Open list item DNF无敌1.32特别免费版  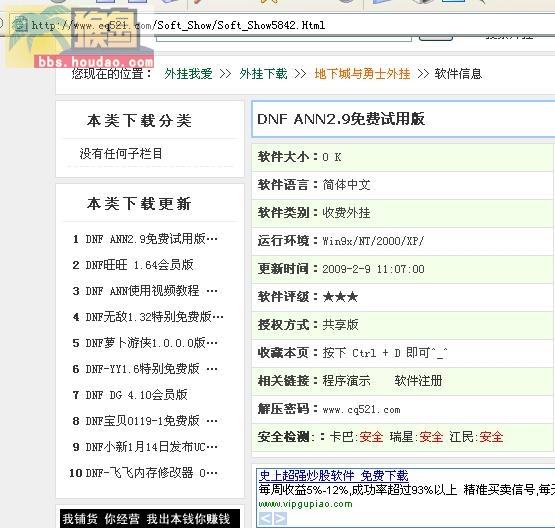click(x=154, y=317)
